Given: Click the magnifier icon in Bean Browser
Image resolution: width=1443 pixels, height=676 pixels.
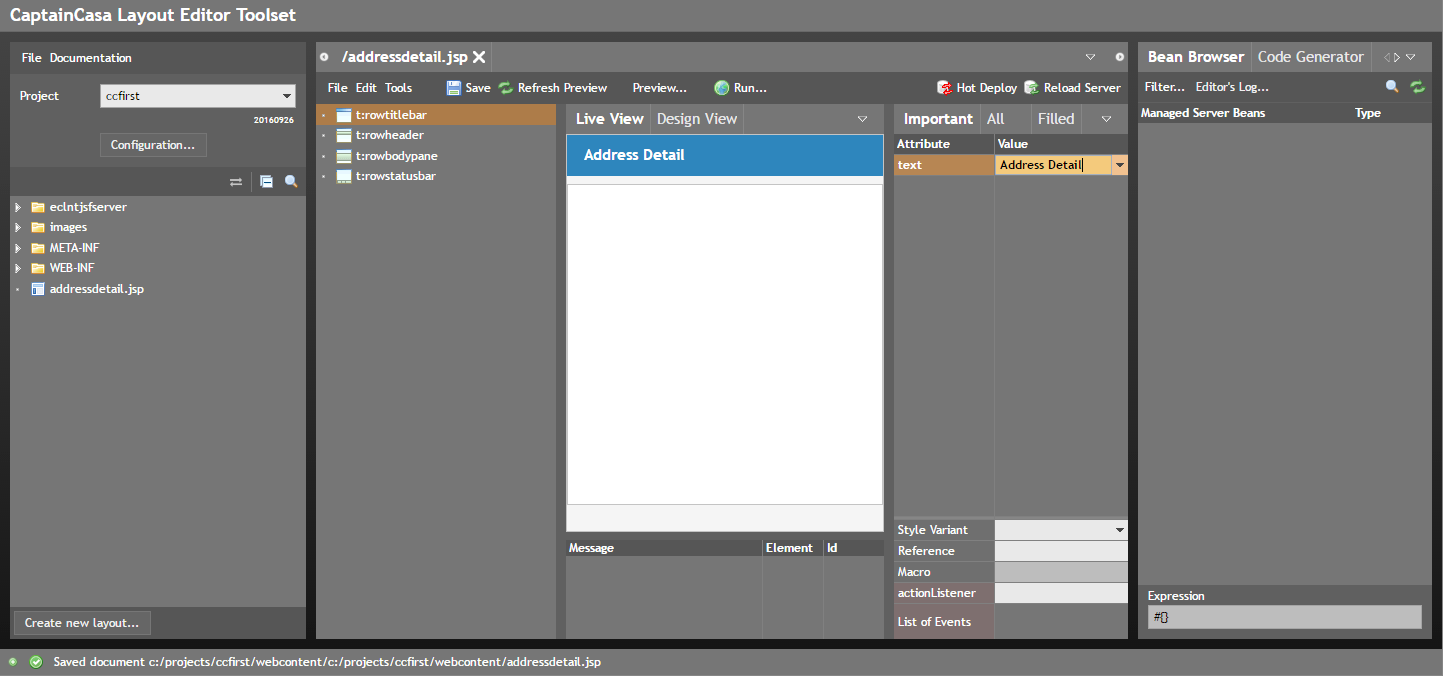Looking at the screenshot, I should click(x=1392, y=87).
